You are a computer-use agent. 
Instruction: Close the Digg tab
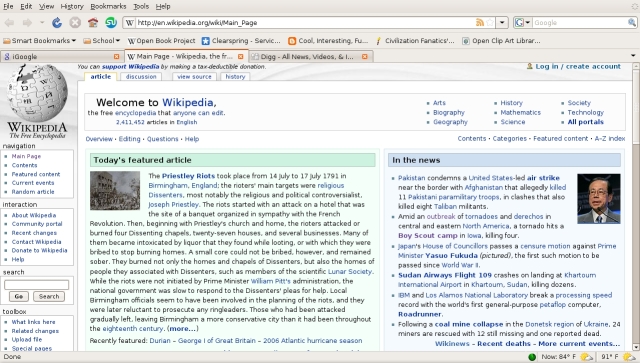coord(364,57)
